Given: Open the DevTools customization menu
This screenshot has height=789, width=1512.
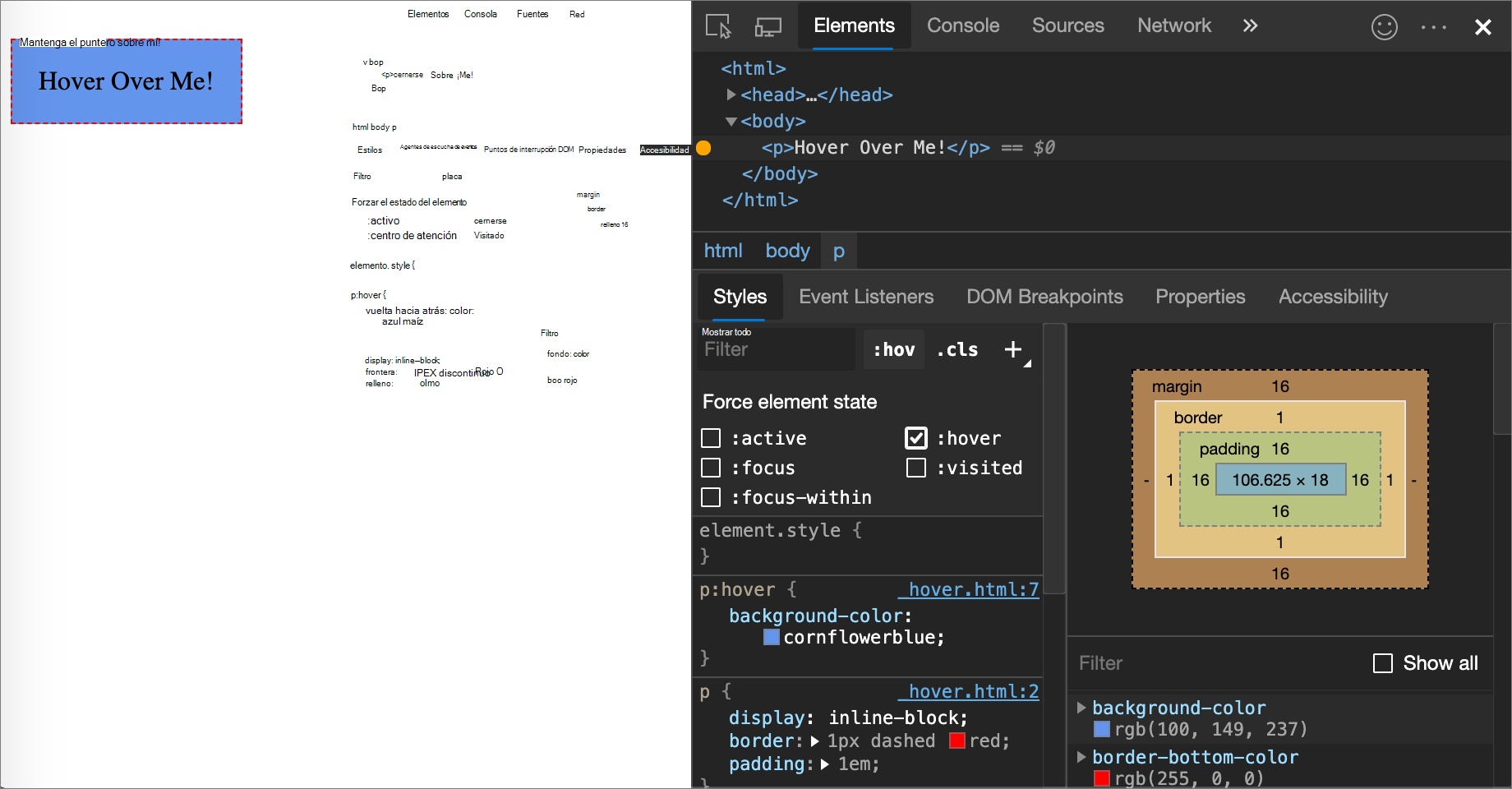Looking at the screenshot, I should point(1433,26).
